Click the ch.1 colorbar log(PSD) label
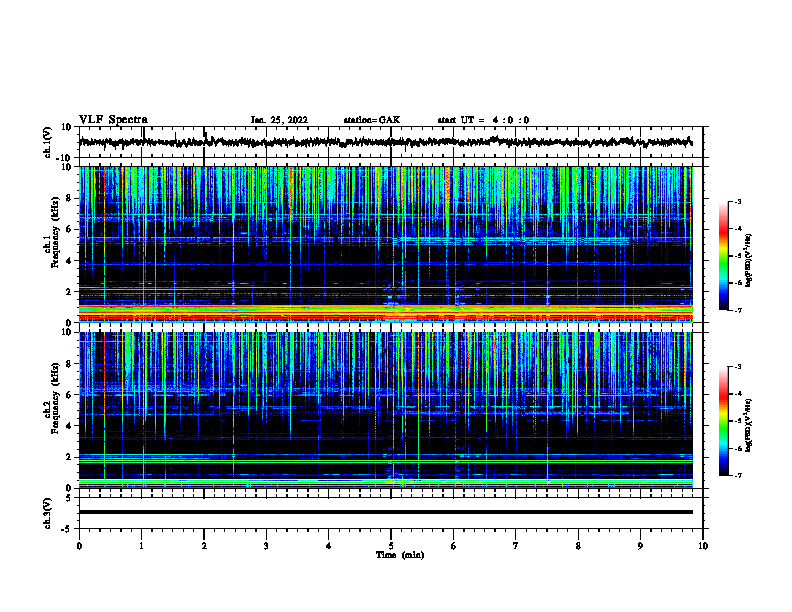 (749, 261)
